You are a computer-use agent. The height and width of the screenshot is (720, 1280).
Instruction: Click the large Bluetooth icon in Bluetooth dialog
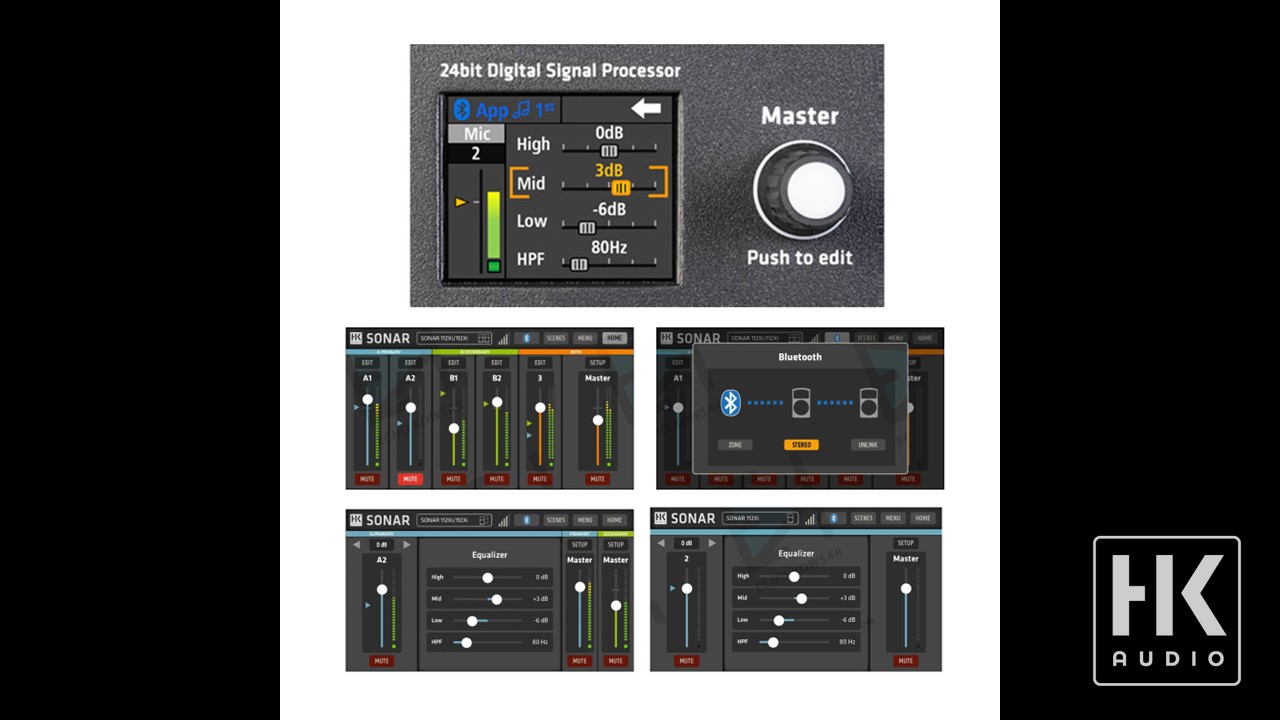point(731,403)
